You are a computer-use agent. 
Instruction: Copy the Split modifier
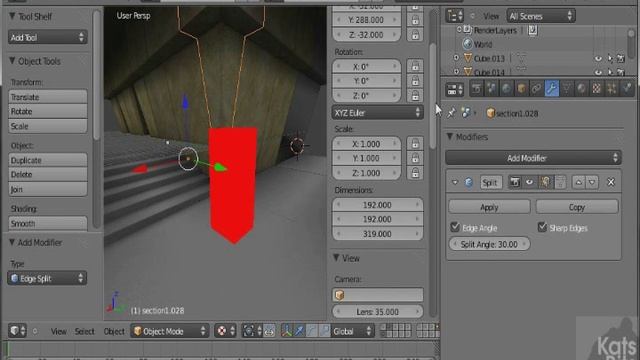[577, 207]
